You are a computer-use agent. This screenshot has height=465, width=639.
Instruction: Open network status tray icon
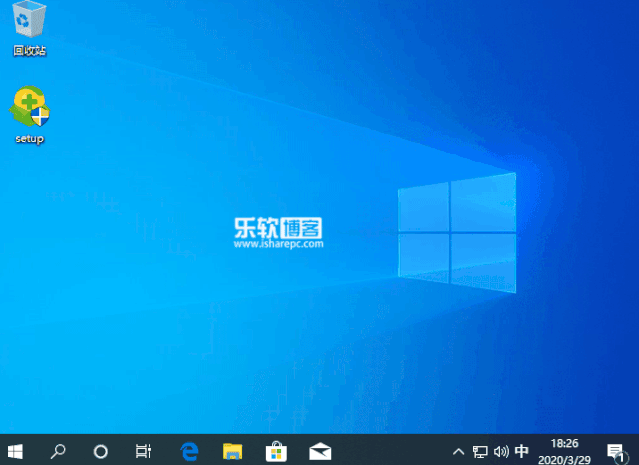pyautogui.click(x=480, y=452)
